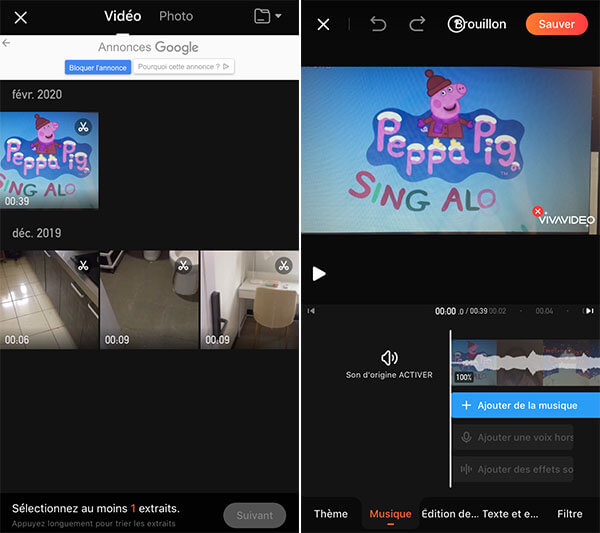Tap scissors icon on kitchen floor clip
The height and width of the screenshot is (533, 600).
pos(83,266)
